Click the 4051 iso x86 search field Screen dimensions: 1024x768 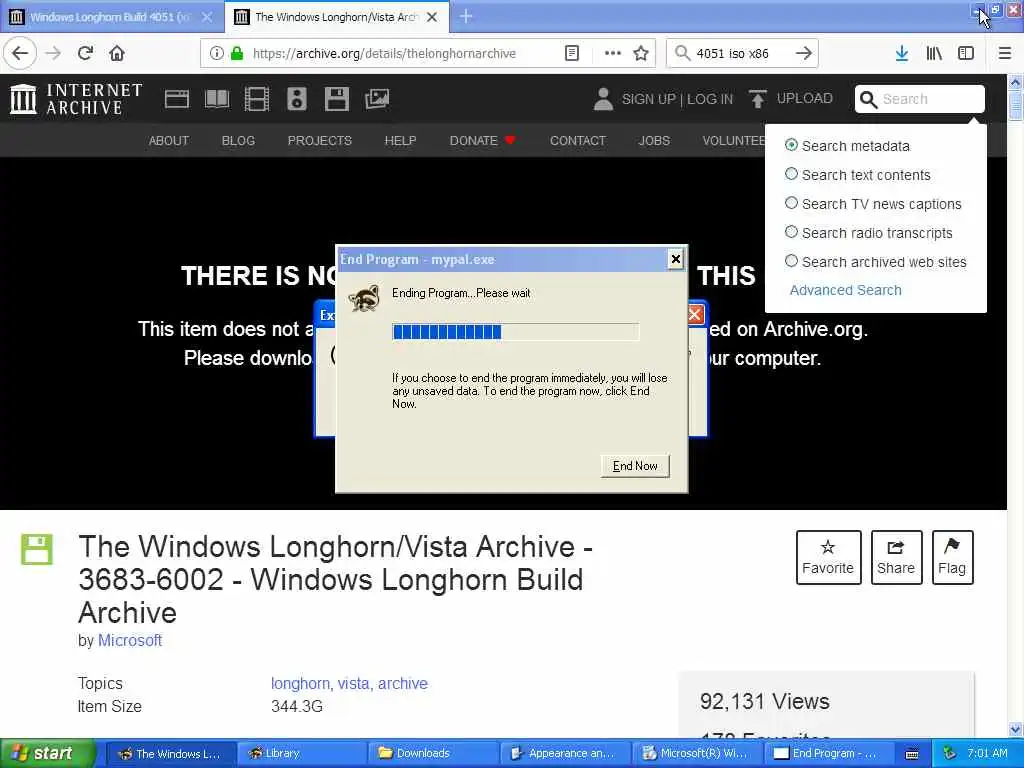(x=743, y=54)
